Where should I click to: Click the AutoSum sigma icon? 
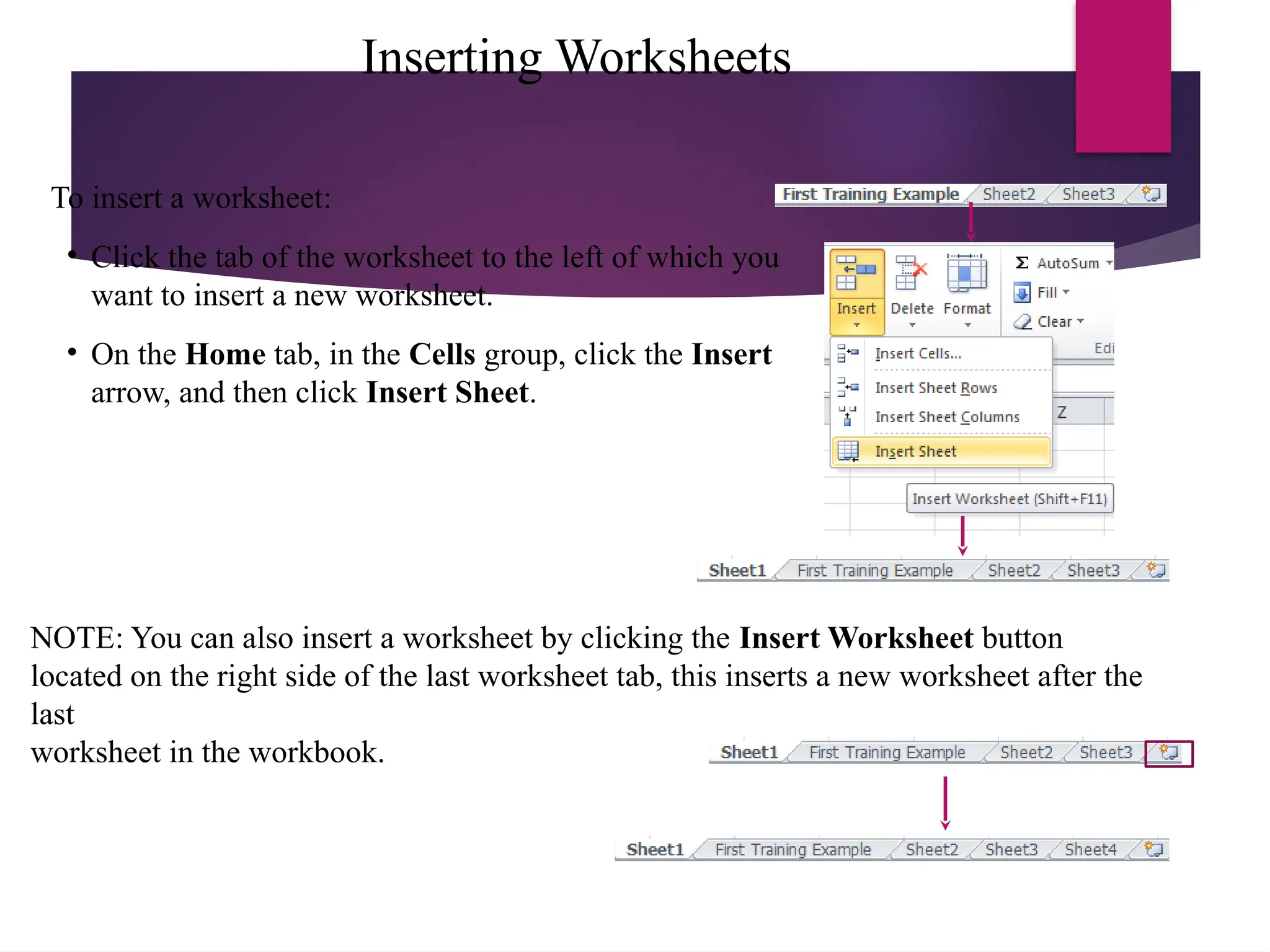[x=1022, y=263]
